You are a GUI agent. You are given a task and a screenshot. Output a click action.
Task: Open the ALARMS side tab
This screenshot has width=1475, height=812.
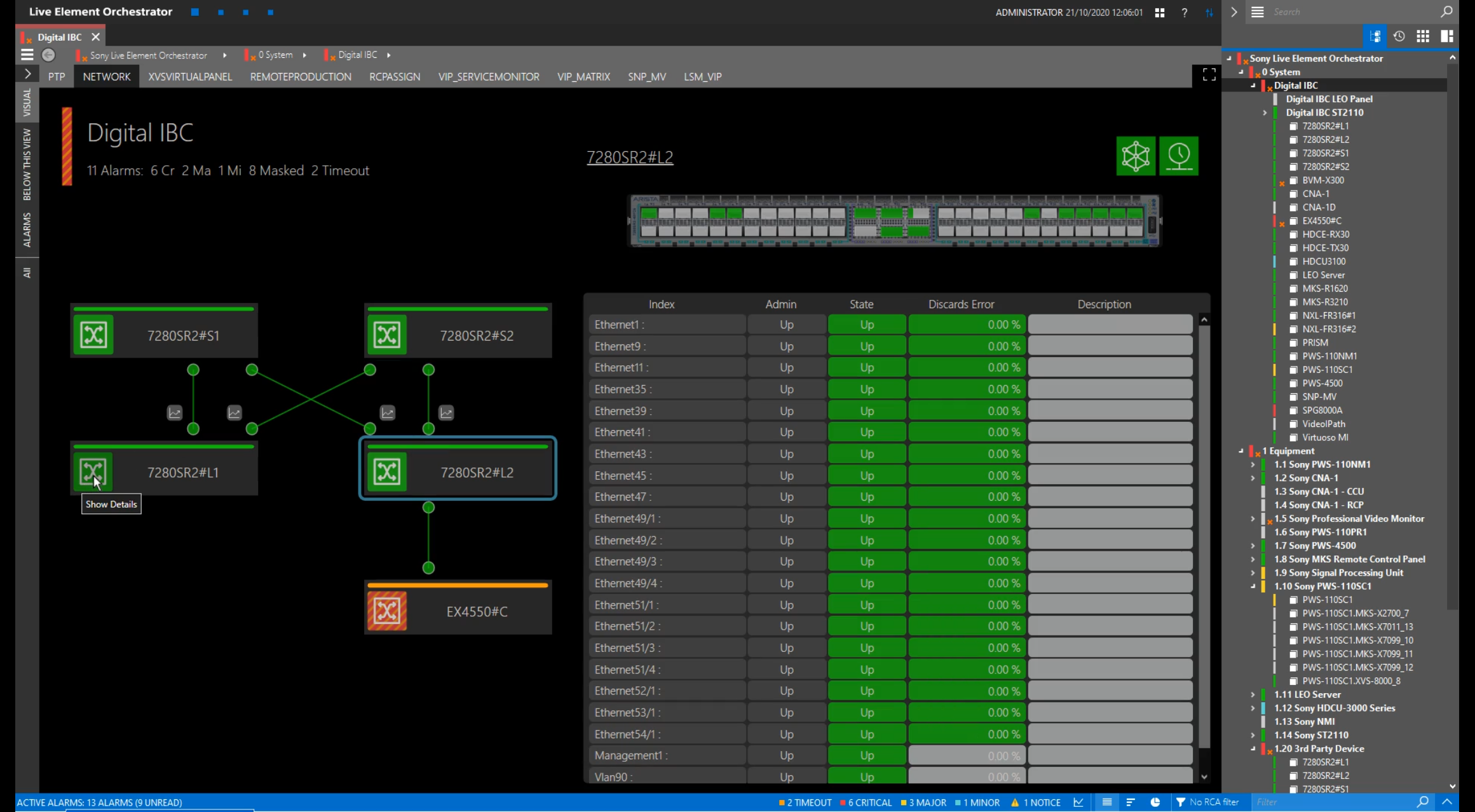click(x=27, y=229)
